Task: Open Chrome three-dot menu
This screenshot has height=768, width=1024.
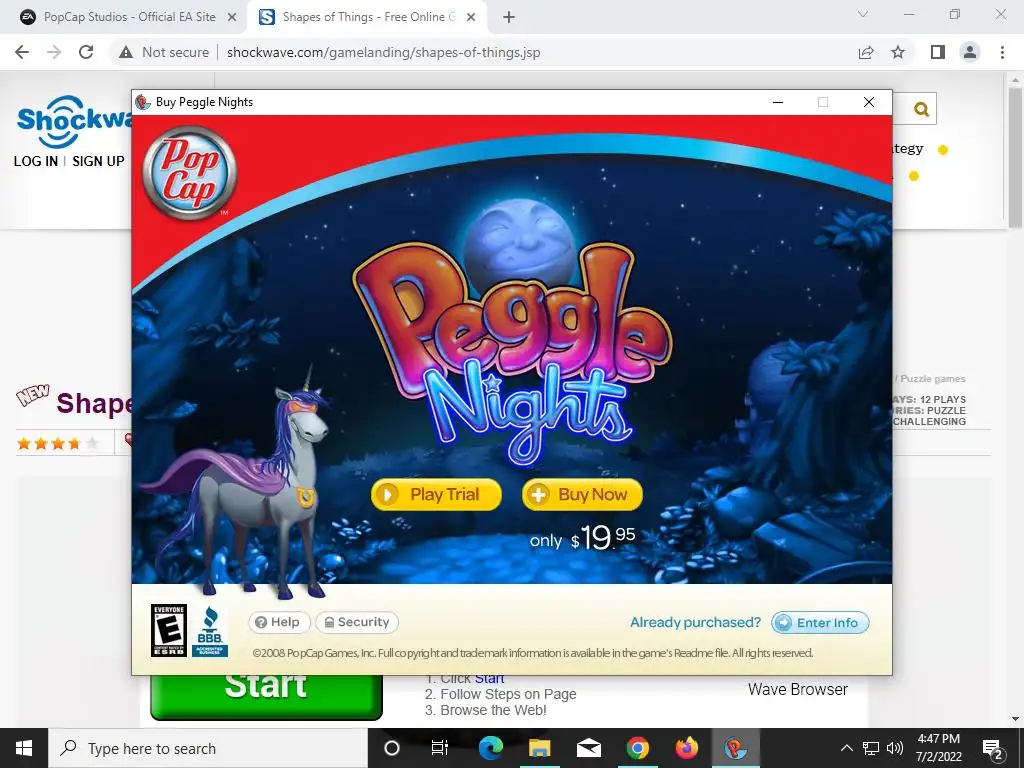Action: (x=1002, y=52)
